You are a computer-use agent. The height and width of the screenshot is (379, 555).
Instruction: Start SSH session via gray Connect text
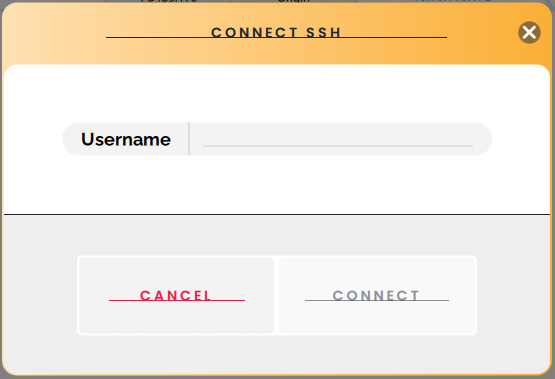click(376, 295)
